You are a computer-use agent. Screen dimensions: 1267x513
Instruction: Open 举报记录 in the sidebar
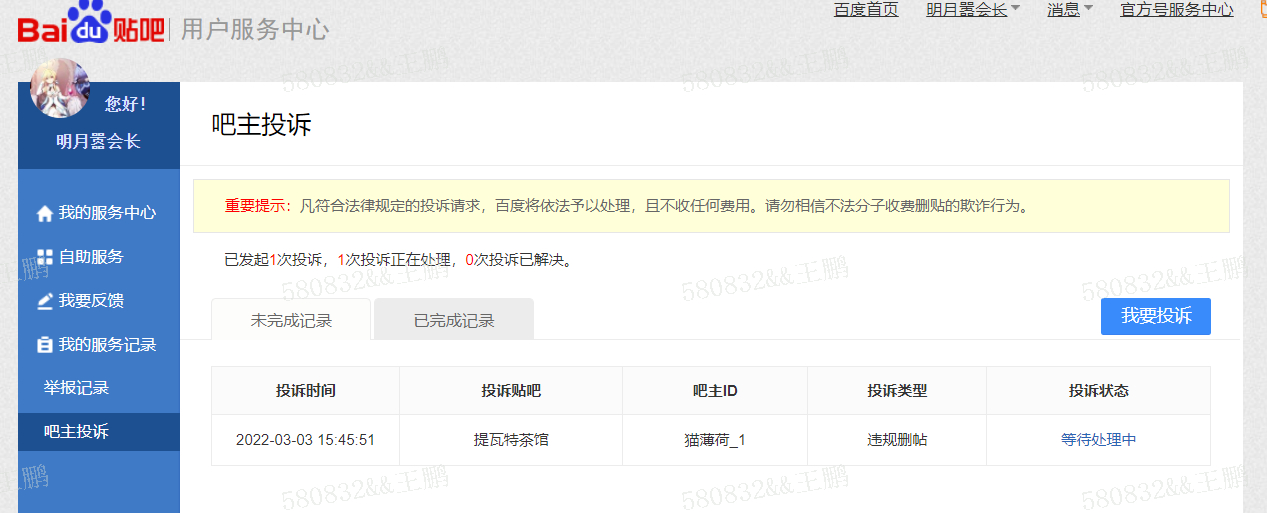pyautogui.click(x=76, y=388)
